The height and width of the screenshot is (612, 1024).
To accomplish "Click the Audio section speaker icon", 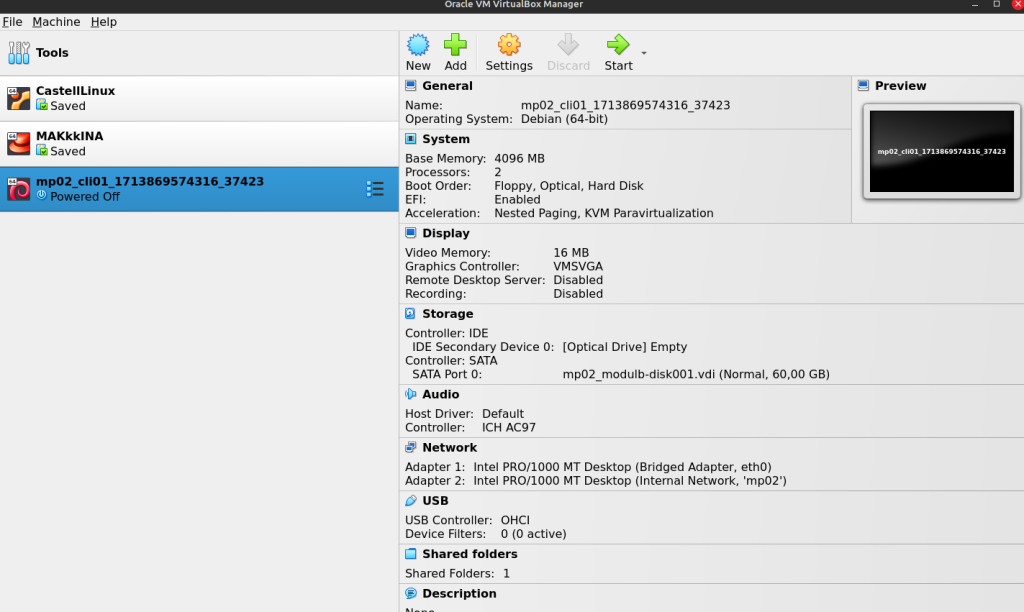I will (x=411, y=394).
